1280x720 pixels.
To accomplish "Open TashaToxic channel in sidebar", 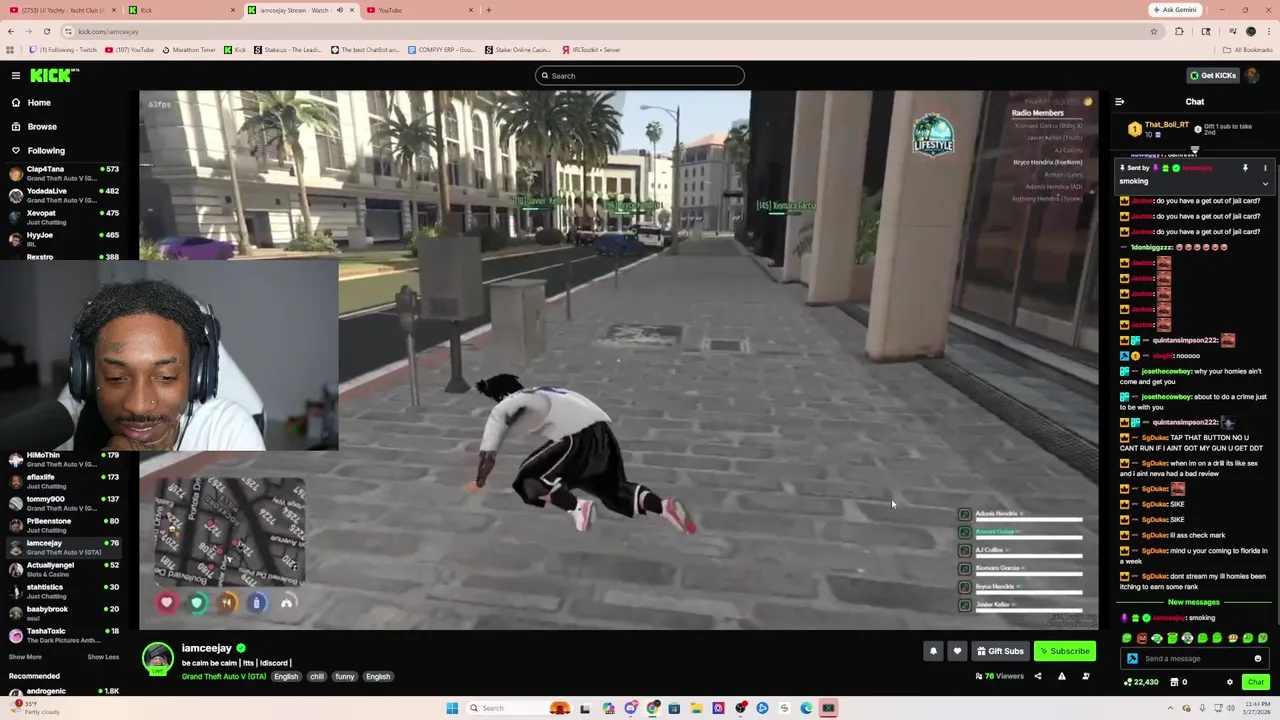I will click(x=62, y=635).
